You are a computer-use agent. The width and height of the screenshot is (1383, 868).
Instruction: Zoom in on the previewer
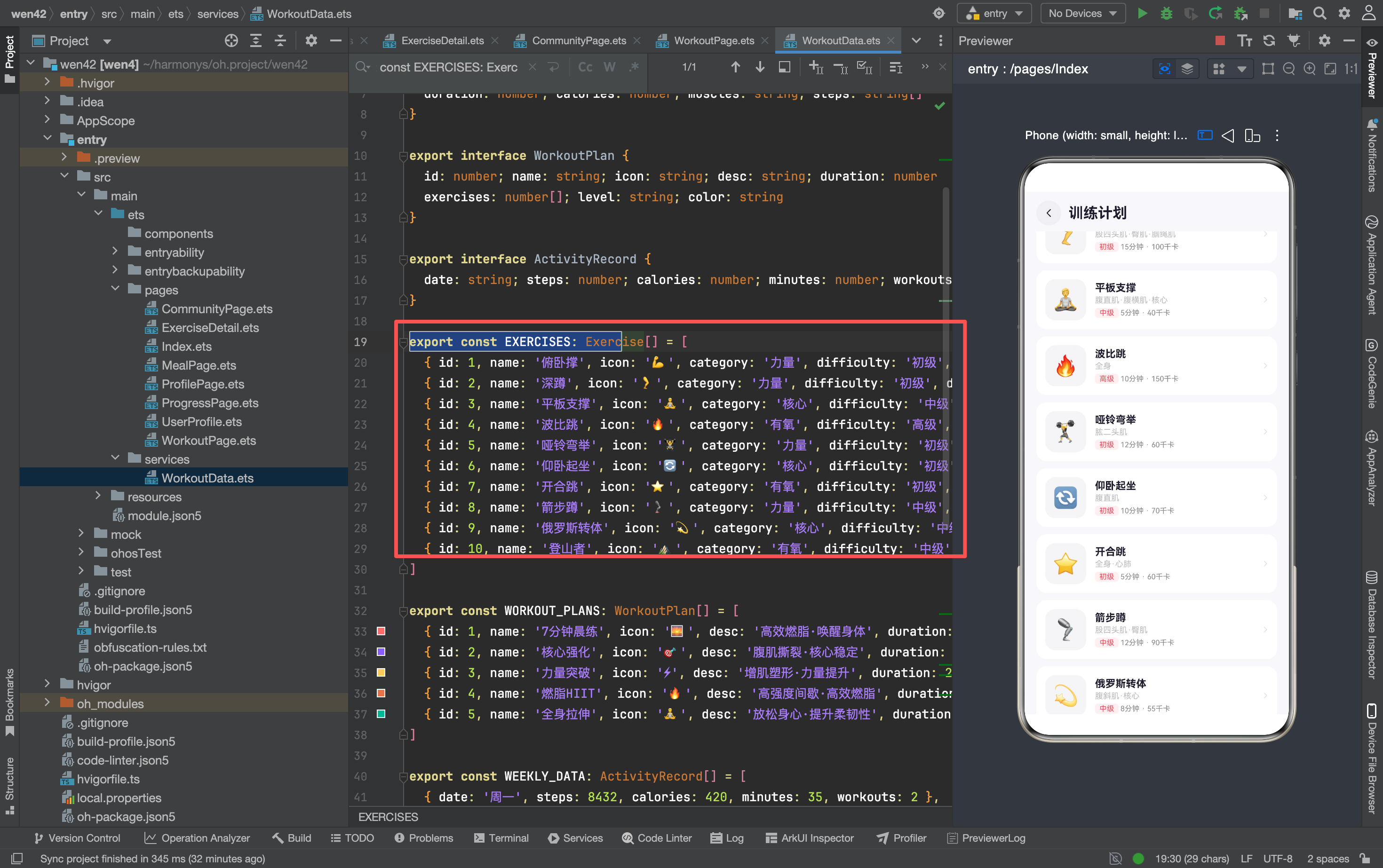tap(1310, 69)
